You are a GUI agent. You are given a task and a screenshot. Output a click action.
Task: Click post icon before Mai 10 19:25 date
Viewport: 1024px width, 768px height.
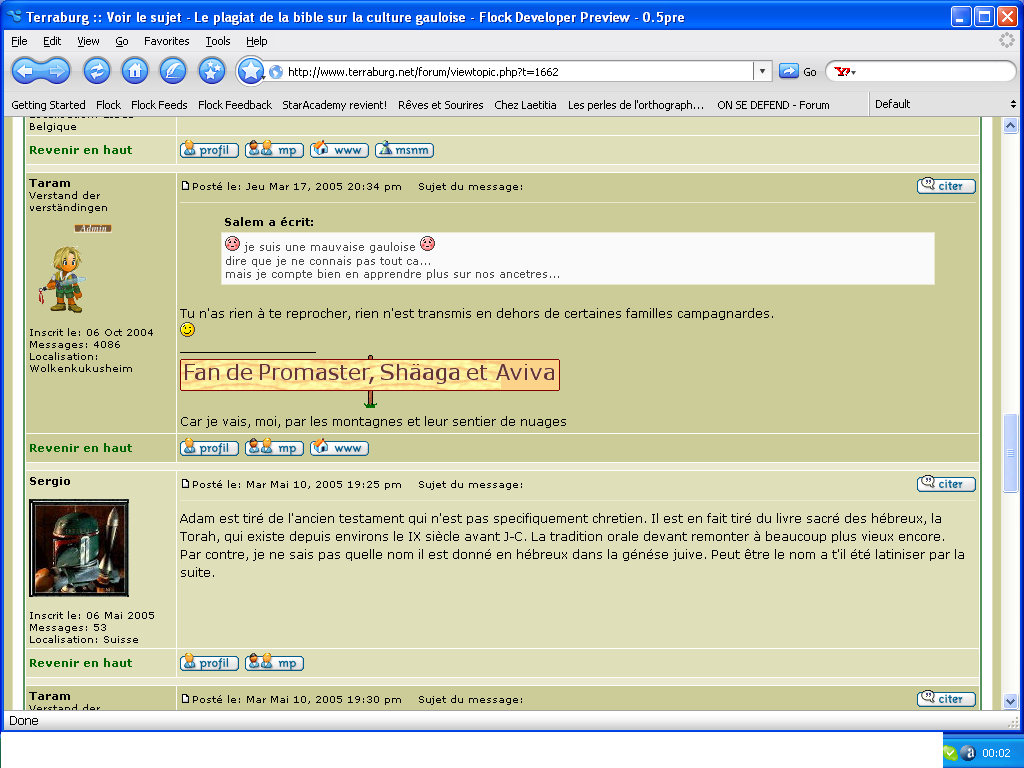[x=185, y=484]
